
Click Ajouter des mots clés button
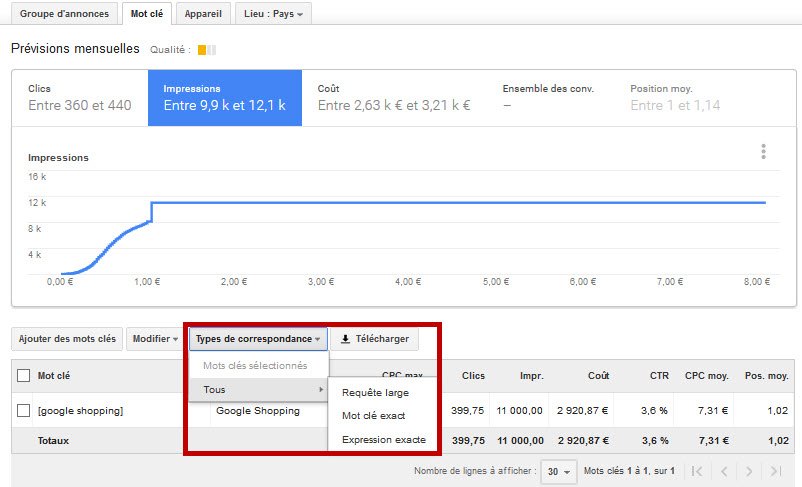(67, 339)
